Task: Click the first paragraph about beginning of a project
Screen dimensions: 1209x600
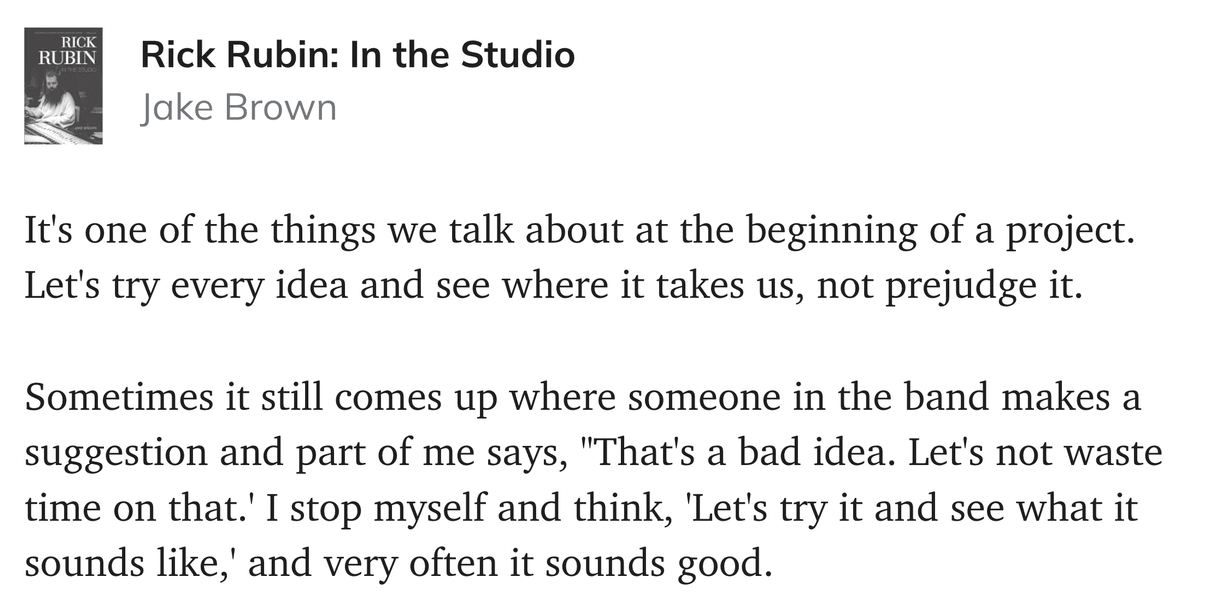Action: pyautogui.click(x=582, y=259)
